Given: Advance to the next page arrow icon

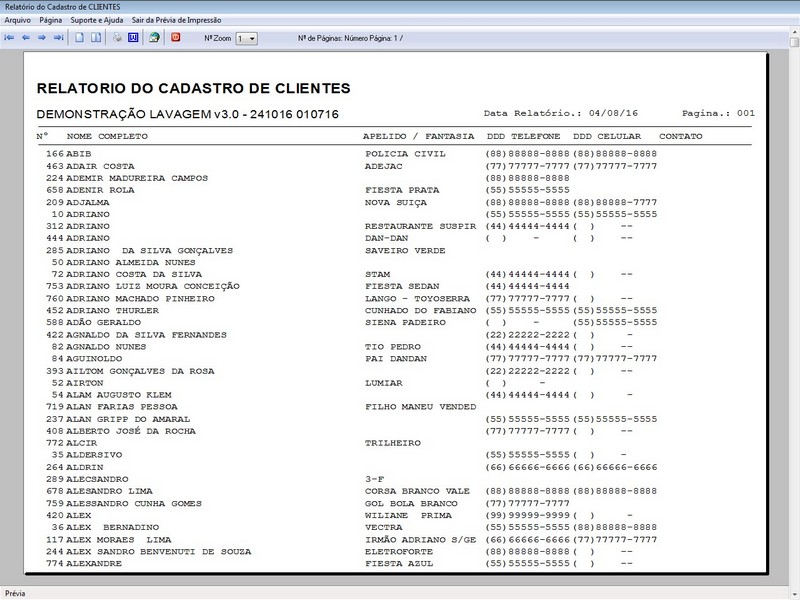Looking at the screenshot, I should click(x=42, y=38).
